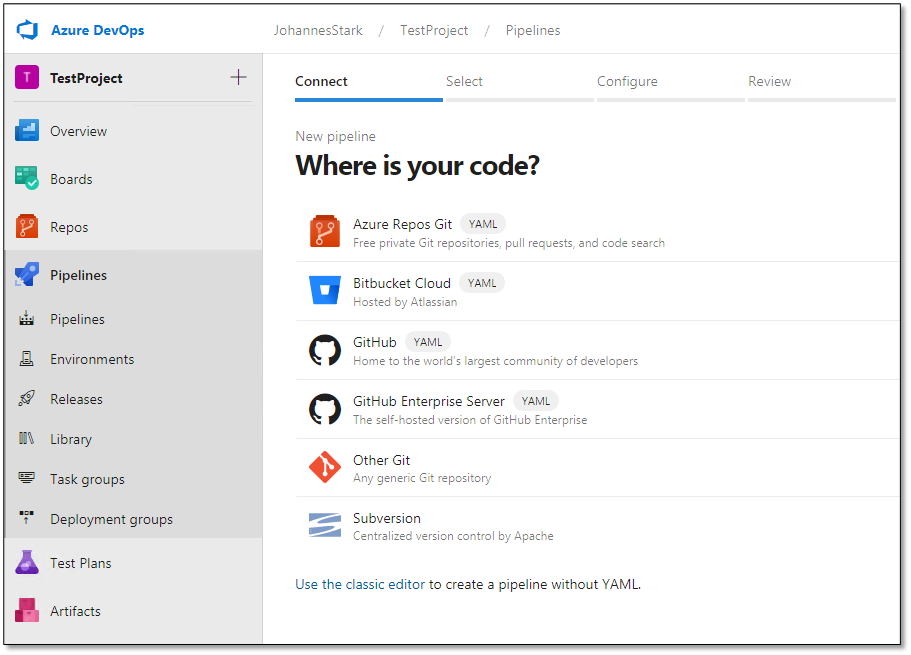911x655 pixels.
Task: Go to Repos in the sidebar
Action: pyautogui.click(x=133, y=227)
